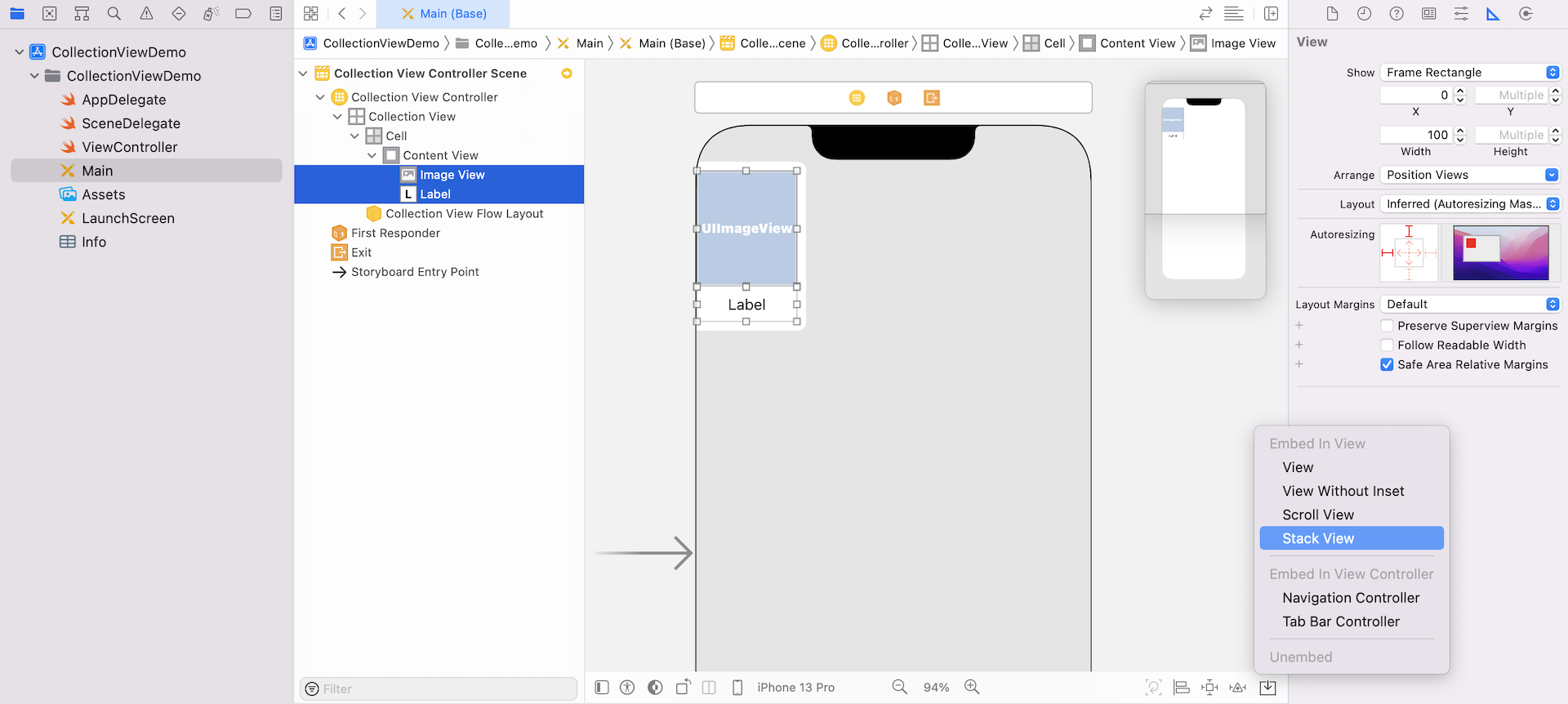Collapse the Content View tree node
The image size is (1568, 704).
372,155
